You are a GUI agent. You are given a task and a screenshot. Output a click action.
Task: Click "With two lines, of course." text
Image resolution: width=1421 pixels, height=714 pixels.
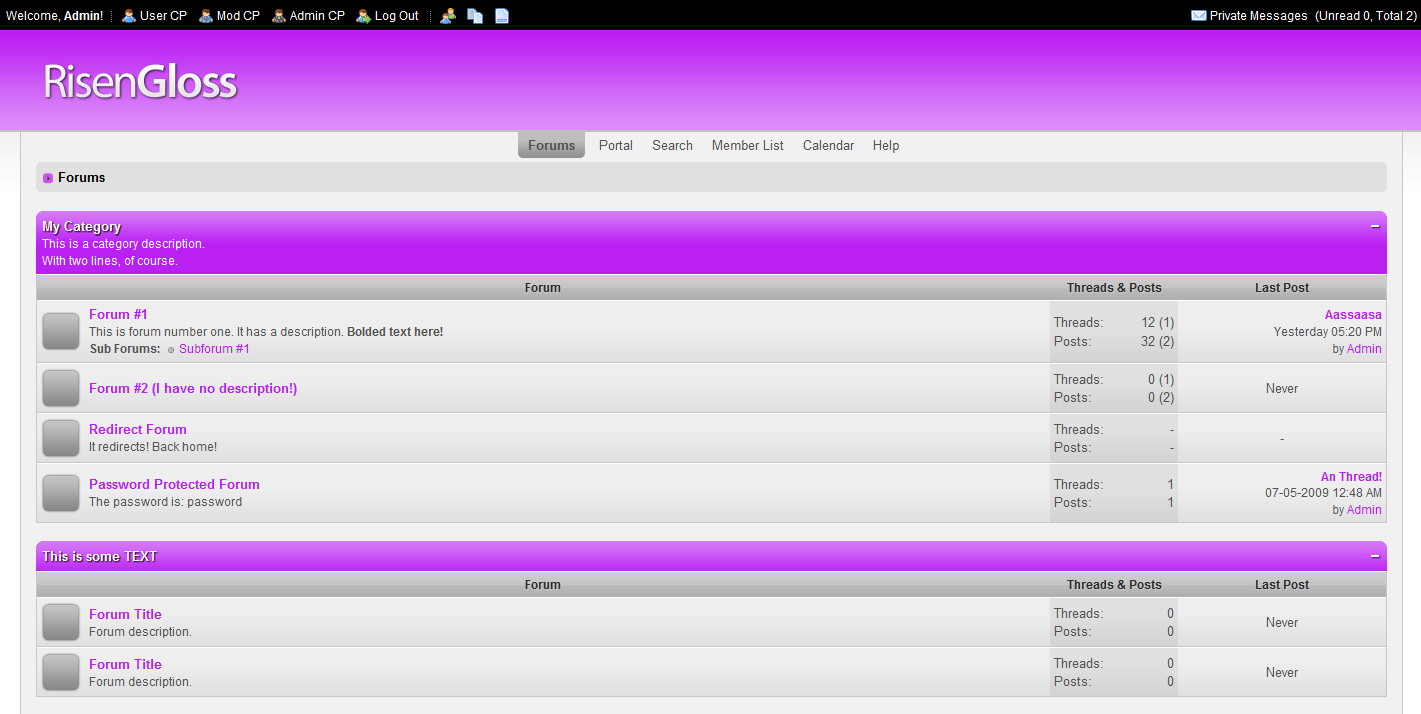[110, 261]
